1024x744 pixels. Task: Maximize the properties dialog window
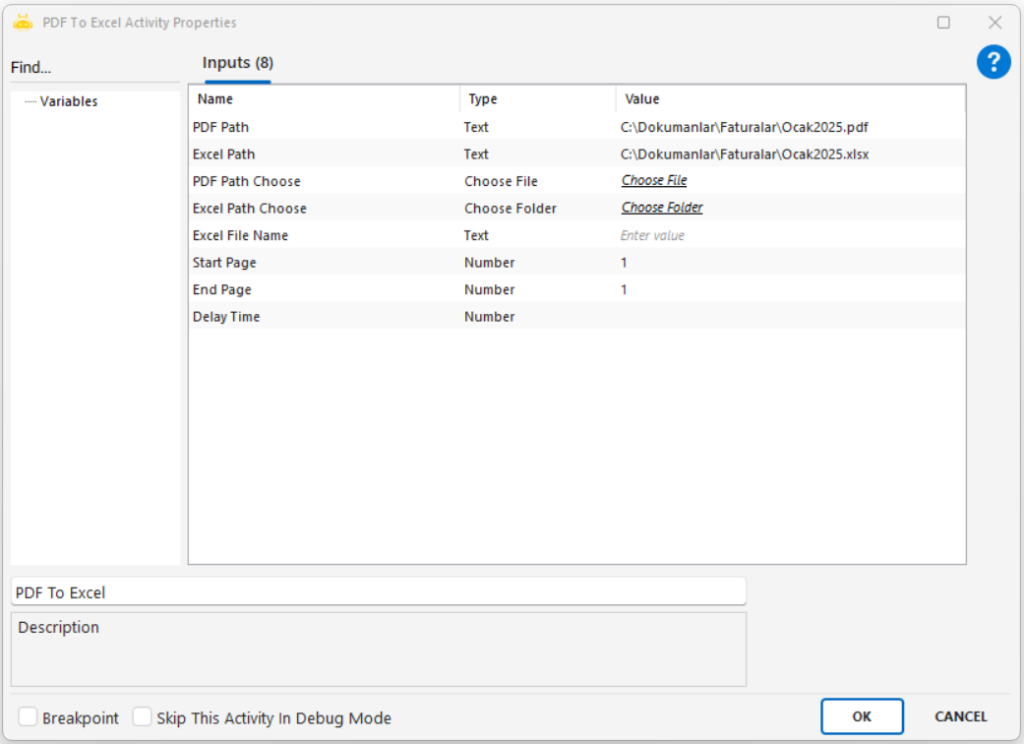943,22
